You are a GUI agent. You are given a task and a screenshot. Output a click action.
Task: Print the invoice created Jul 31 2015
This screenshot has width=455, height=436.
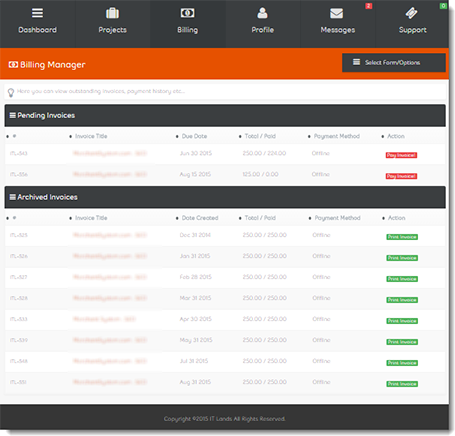[x=402, y=363]
